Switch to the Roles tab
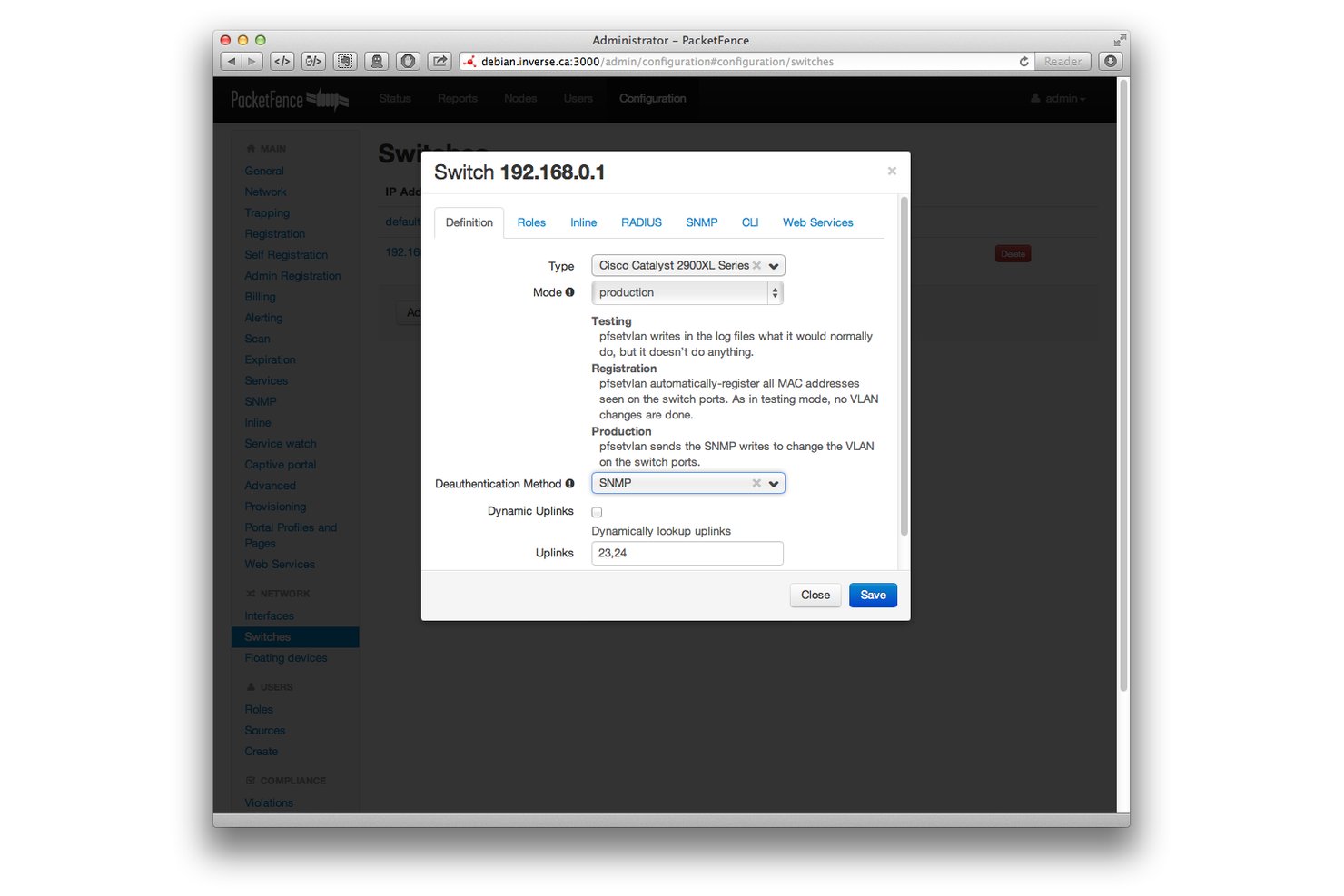 531,222
